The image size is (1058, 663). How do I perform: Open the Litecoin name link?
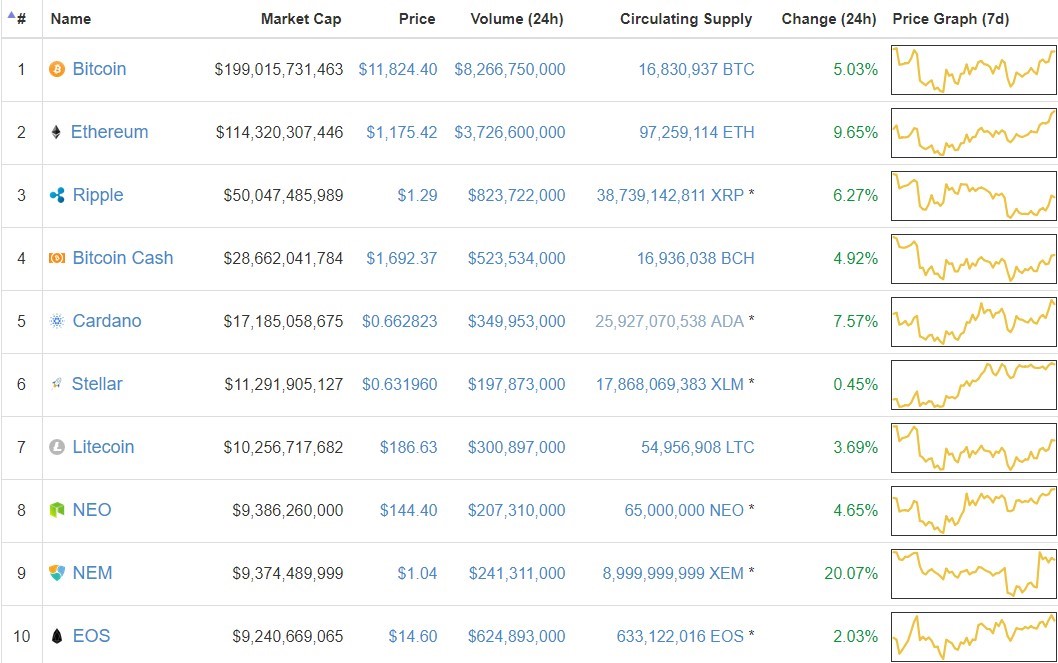103,447
